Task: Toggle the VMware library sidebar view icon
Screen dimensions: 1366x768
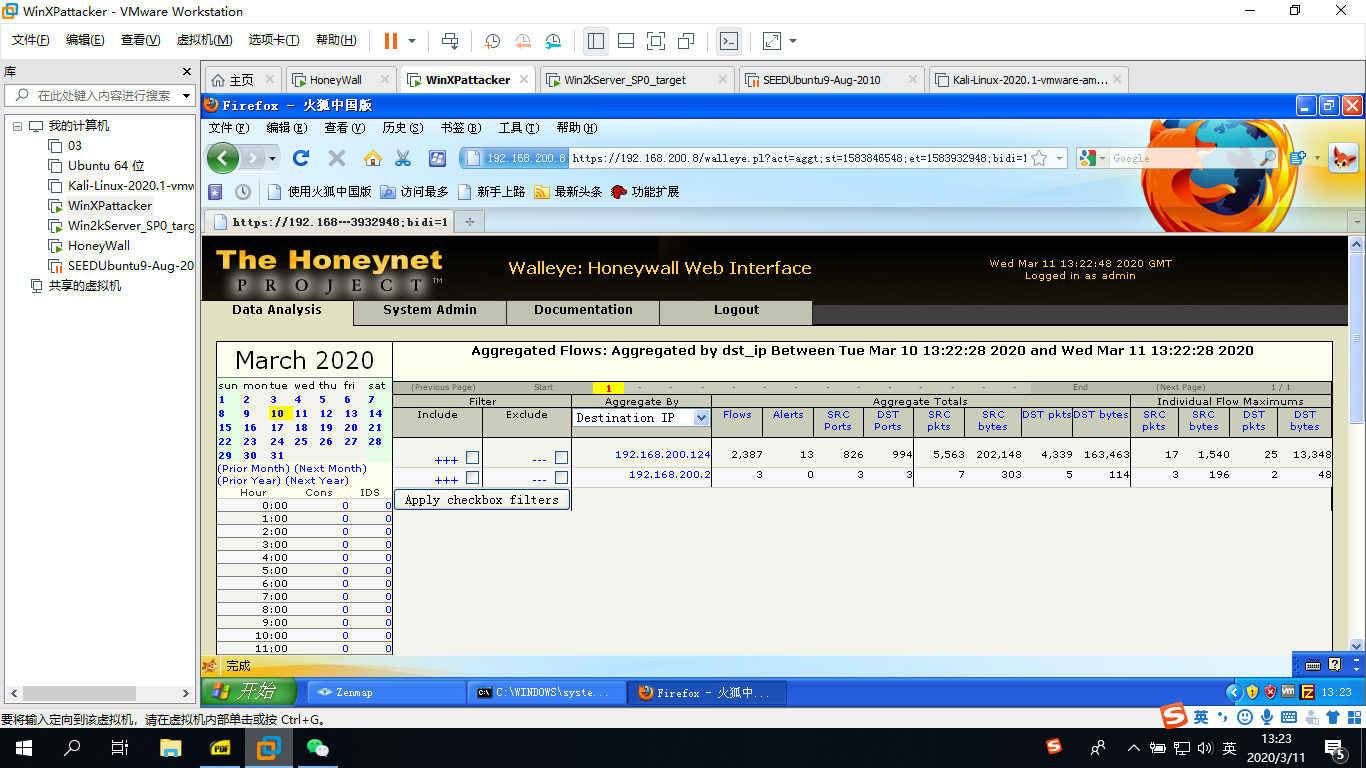Action: tap(596, 41)
